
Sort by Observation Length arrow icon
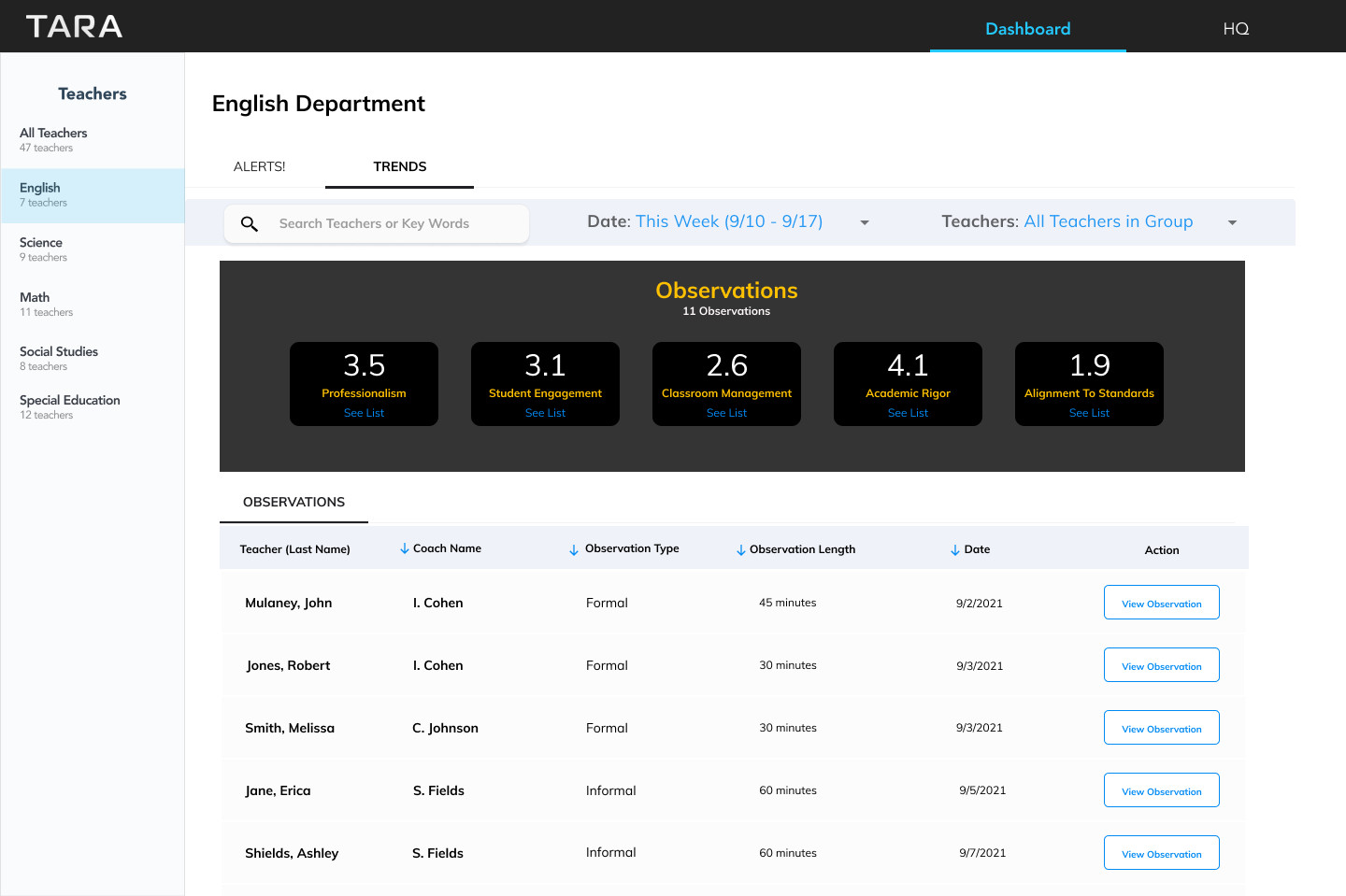[741, 549]
